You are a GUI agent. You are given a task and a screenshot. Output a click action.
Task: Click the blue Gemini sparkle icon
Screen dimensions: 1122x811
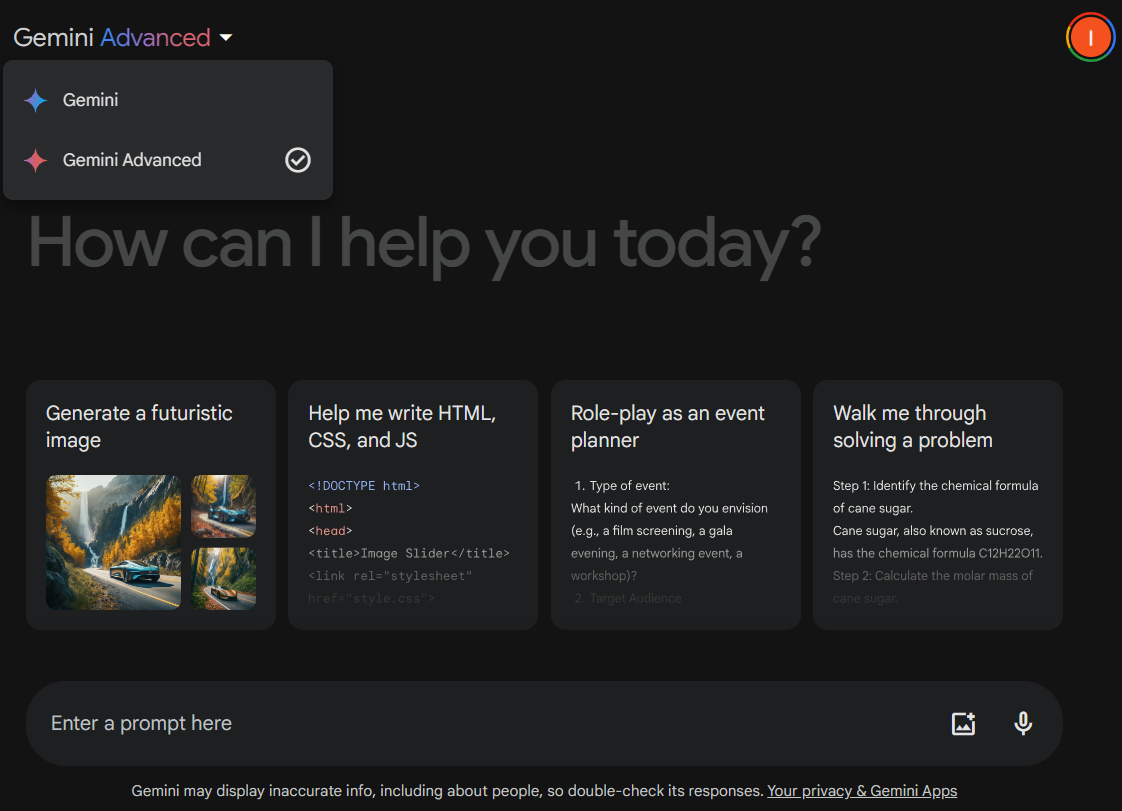(35, 100)
